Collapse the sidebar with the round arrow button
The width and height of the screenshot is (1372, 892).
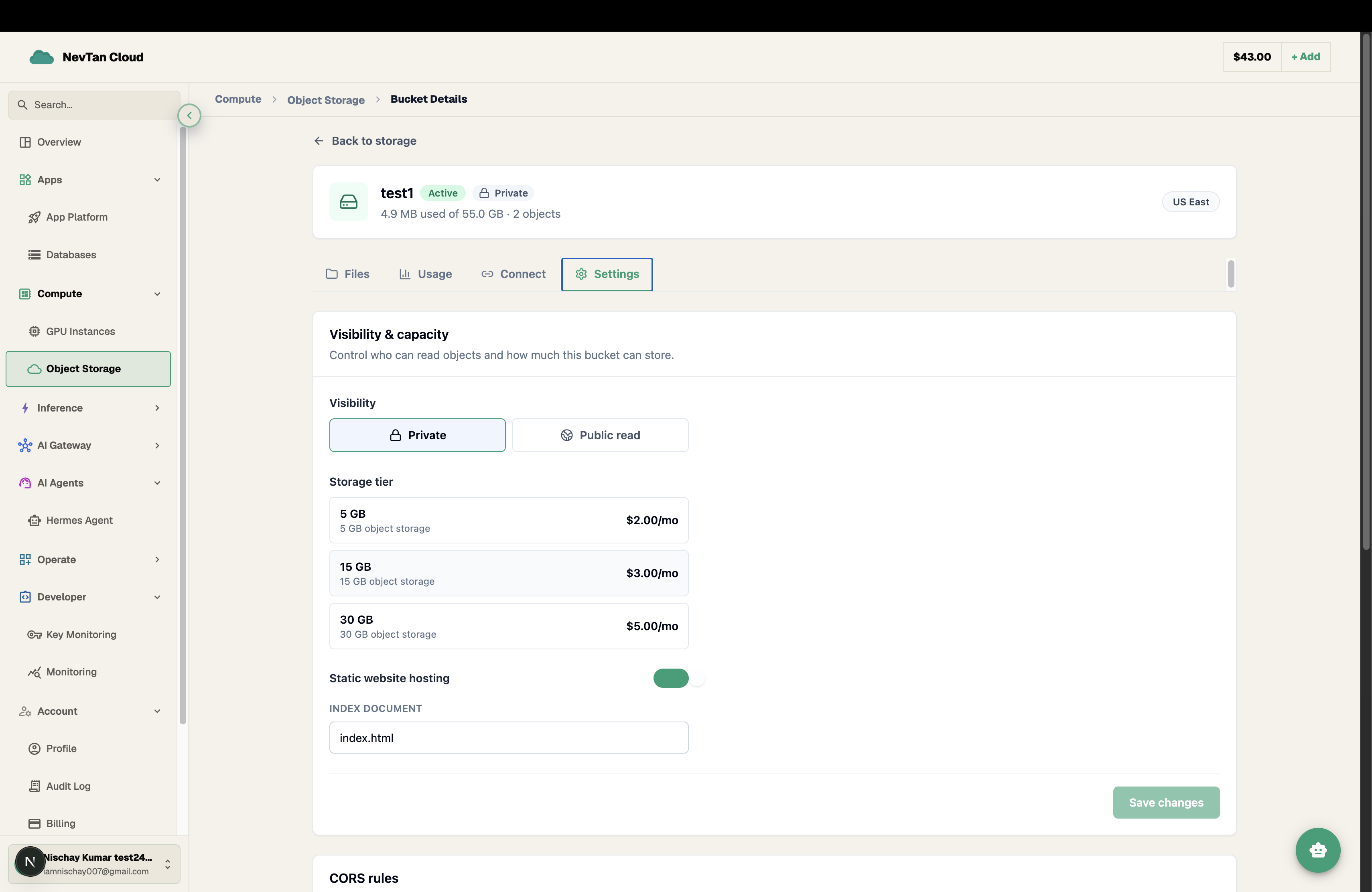coord(189,115)
